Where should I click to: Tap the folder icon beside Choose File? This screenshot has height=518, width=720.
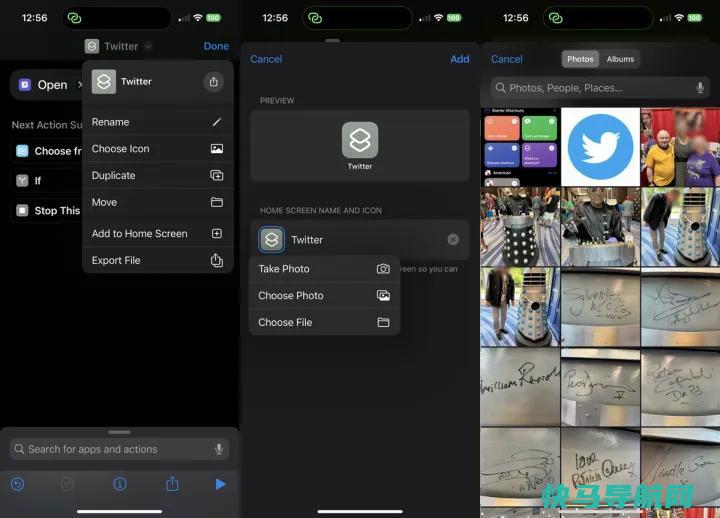click(383, 322)
